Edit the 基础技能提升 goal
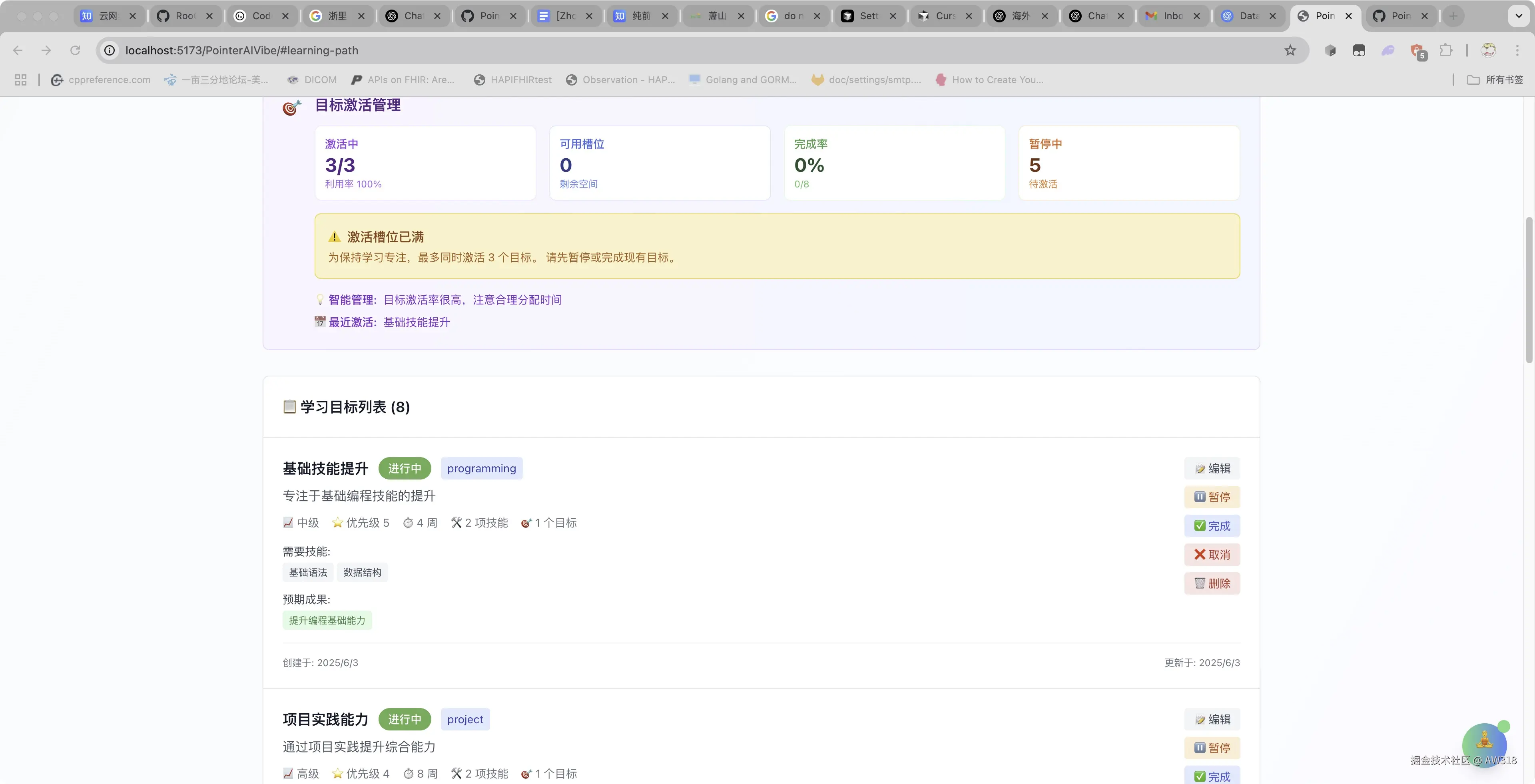This screenshot has width=1535, height=784. pyautogui.click(x=1212, y=468)
